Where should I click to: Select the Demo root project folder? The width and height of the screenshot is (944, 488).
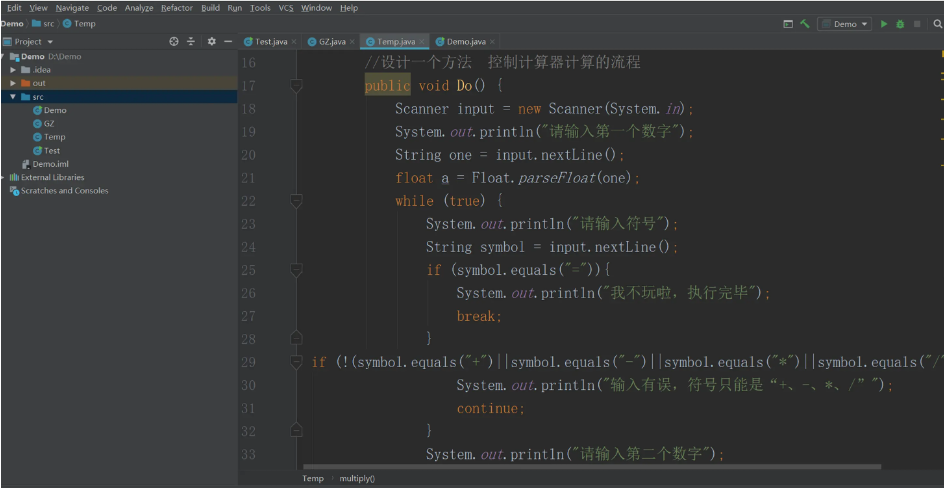[x=119, y=57]
